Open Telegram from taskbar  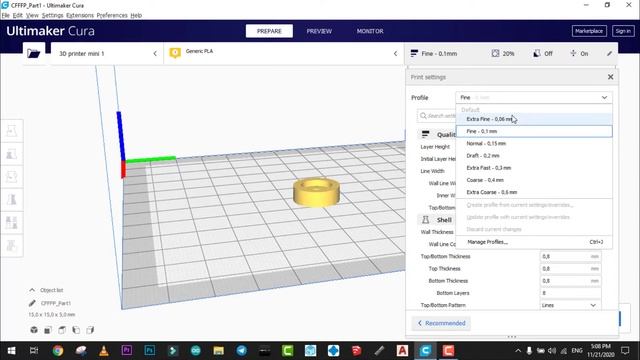point(242,351)
